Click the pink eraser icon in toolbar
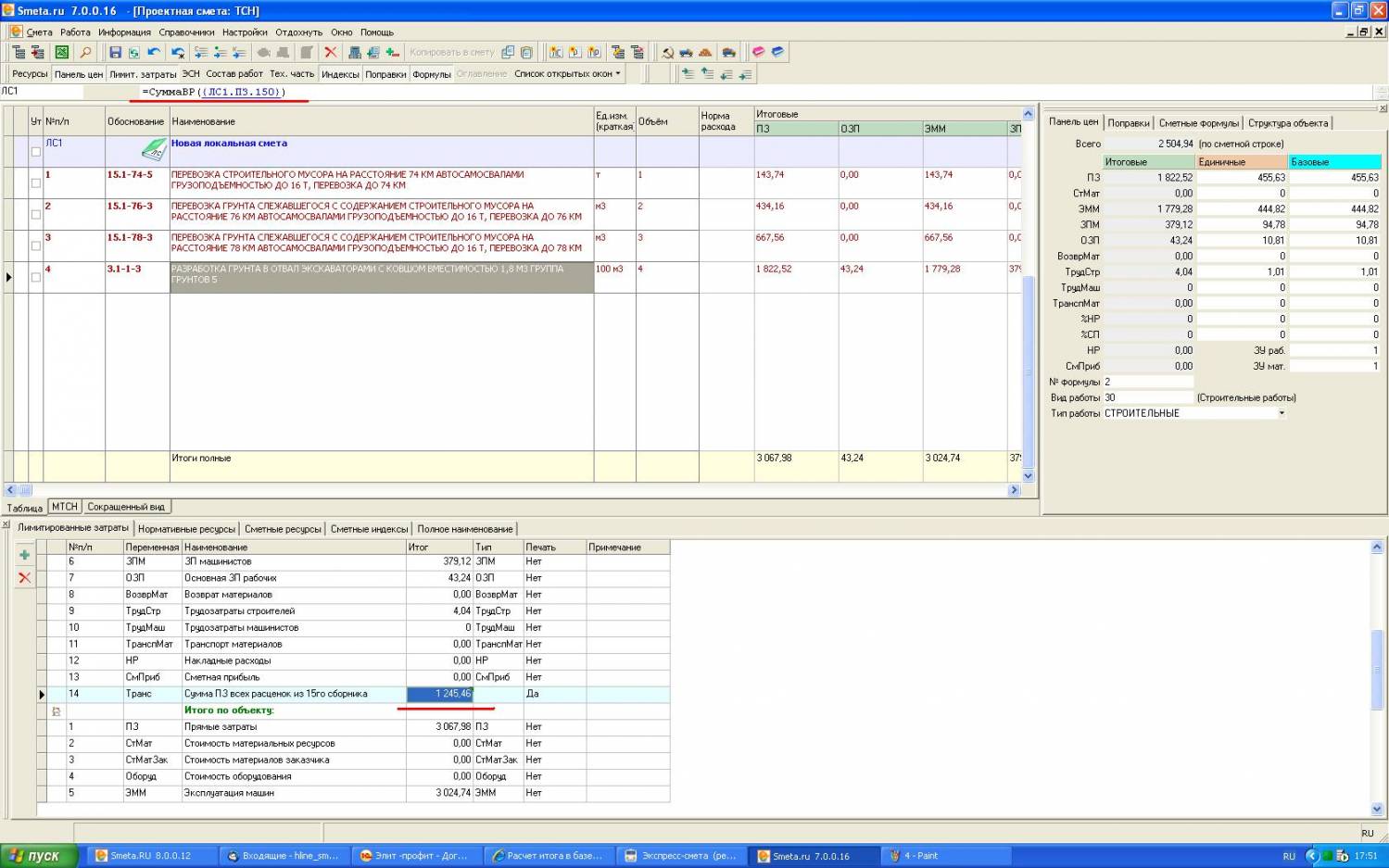This screenshot has height=868, width=1389. pos(758,53)
